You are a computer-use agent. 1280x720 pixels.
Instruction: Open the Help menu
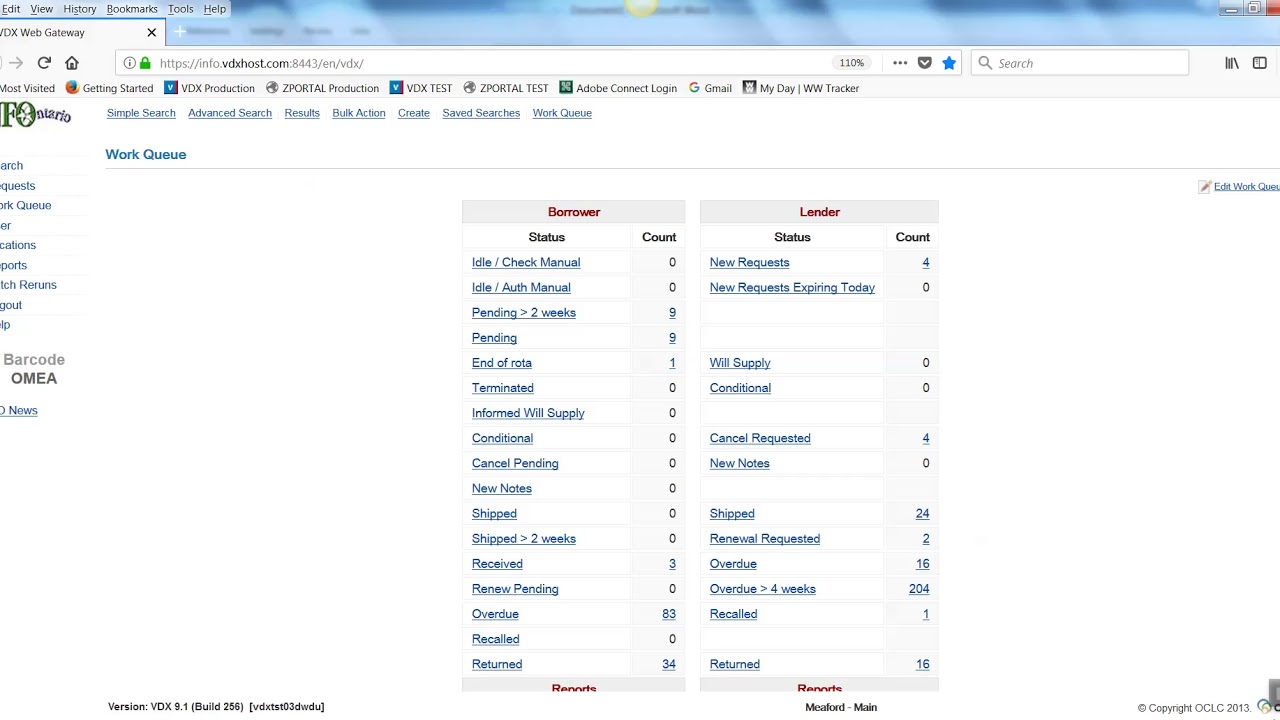pyautogui.click(x=215, y=9)
